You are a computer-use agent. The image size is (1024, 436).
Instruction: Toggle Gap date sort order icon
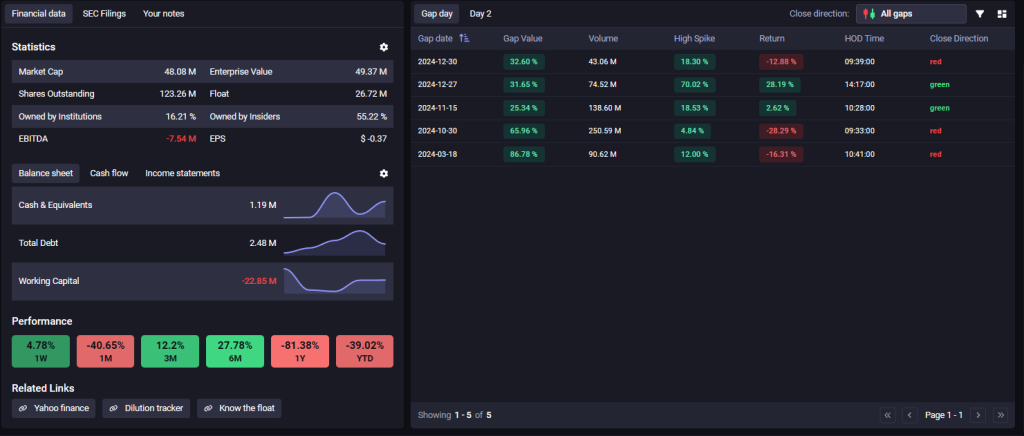(464, 39)
